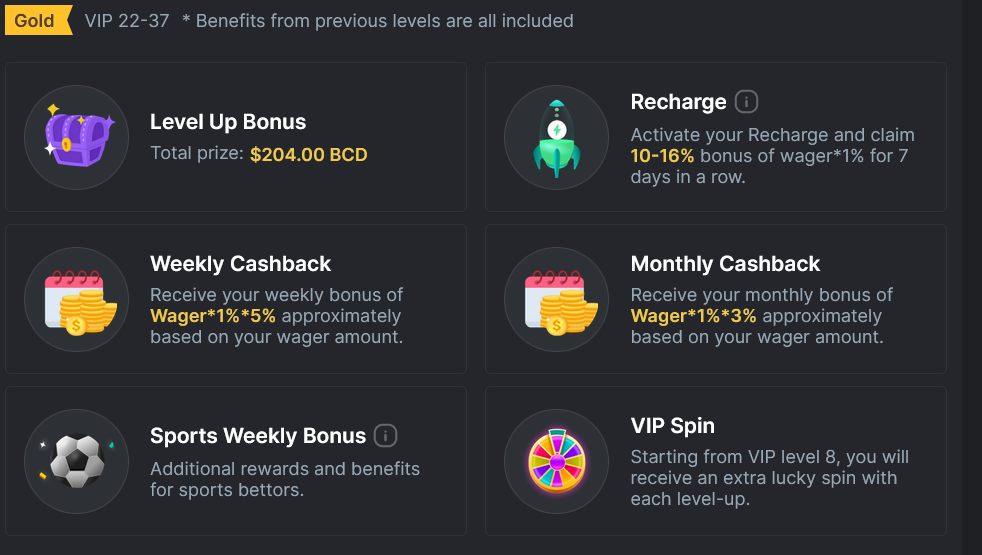Open the Recharge info icon
This screenshot has height=555, width=982.
(746, 101)
